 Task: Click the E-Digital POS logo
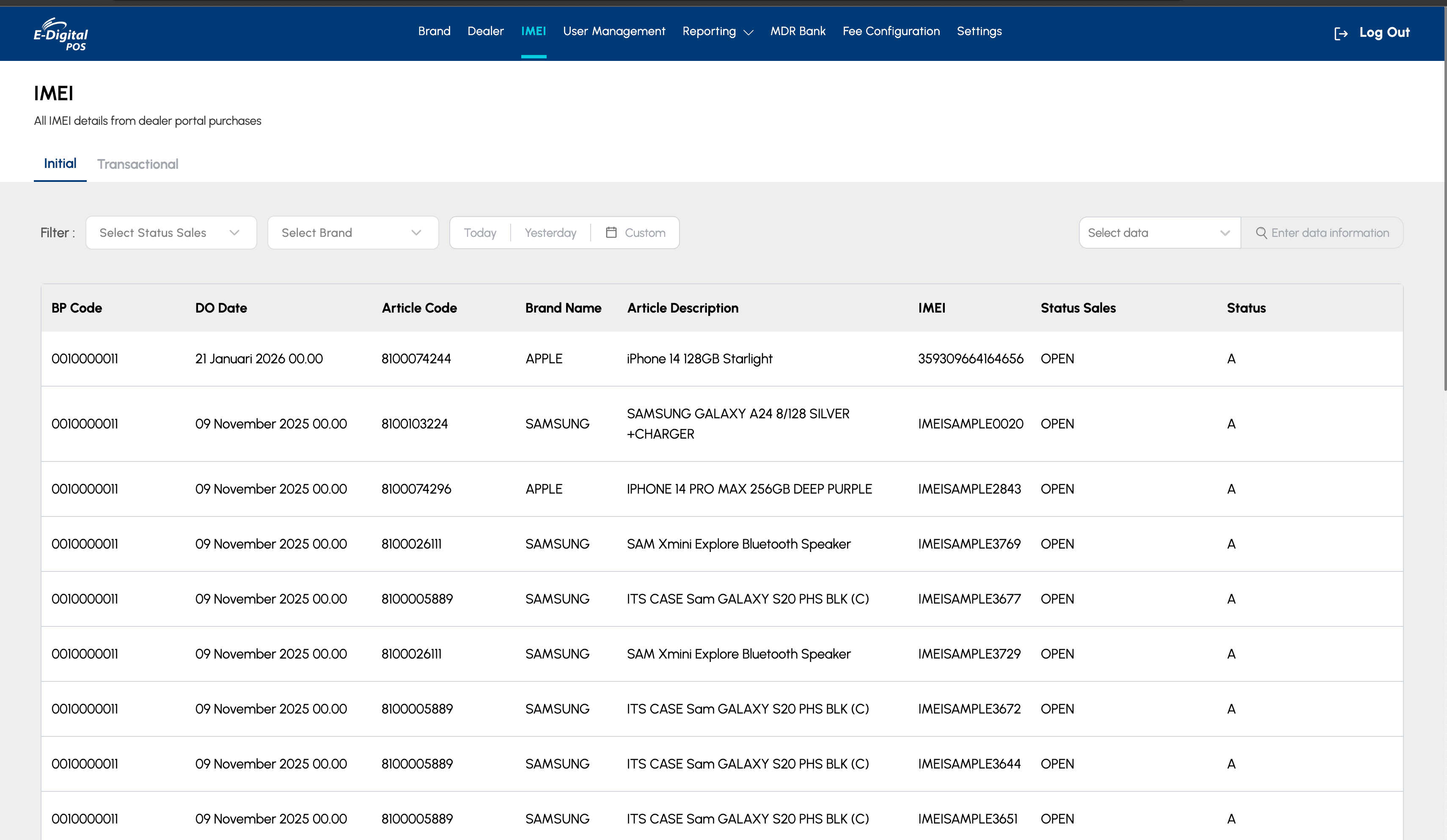click(x=61, y=34)
